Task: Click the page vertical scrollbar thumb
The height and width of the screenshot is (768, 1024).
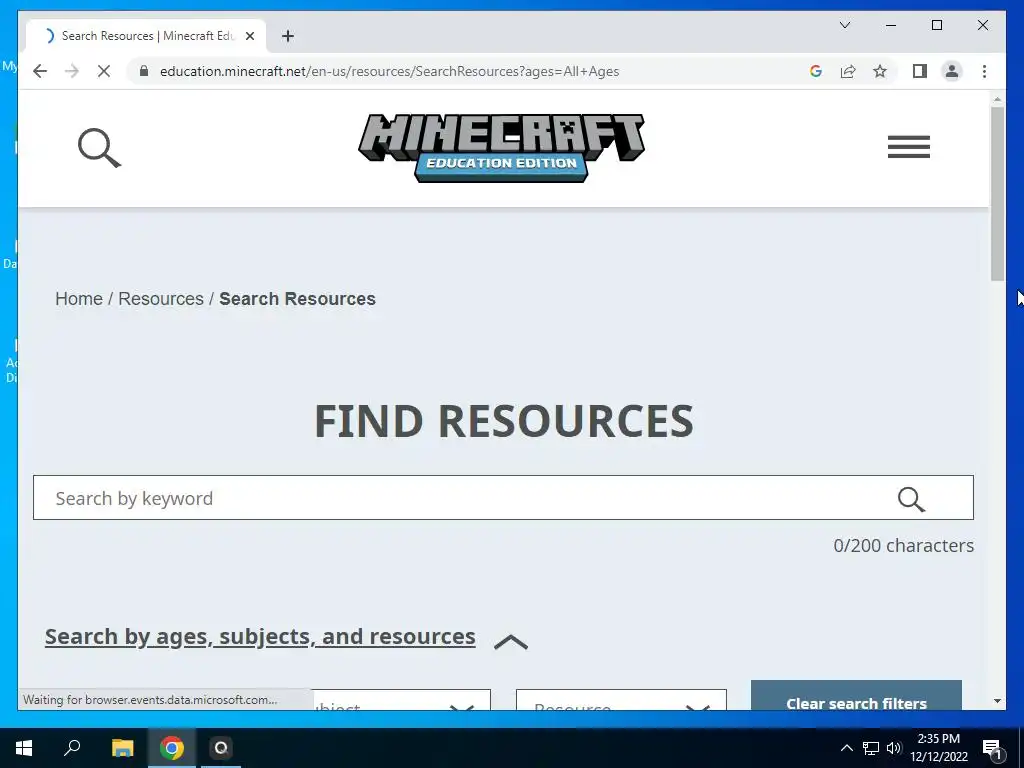Action: click(x=997, y=193)
